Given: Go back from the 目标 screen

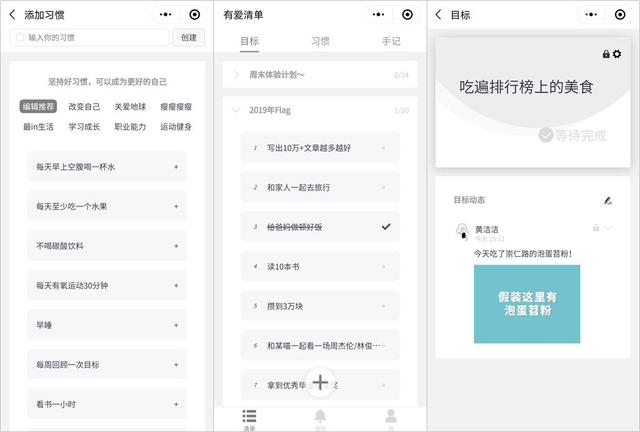Looking at the screenshot, I should tap(438, 15).
